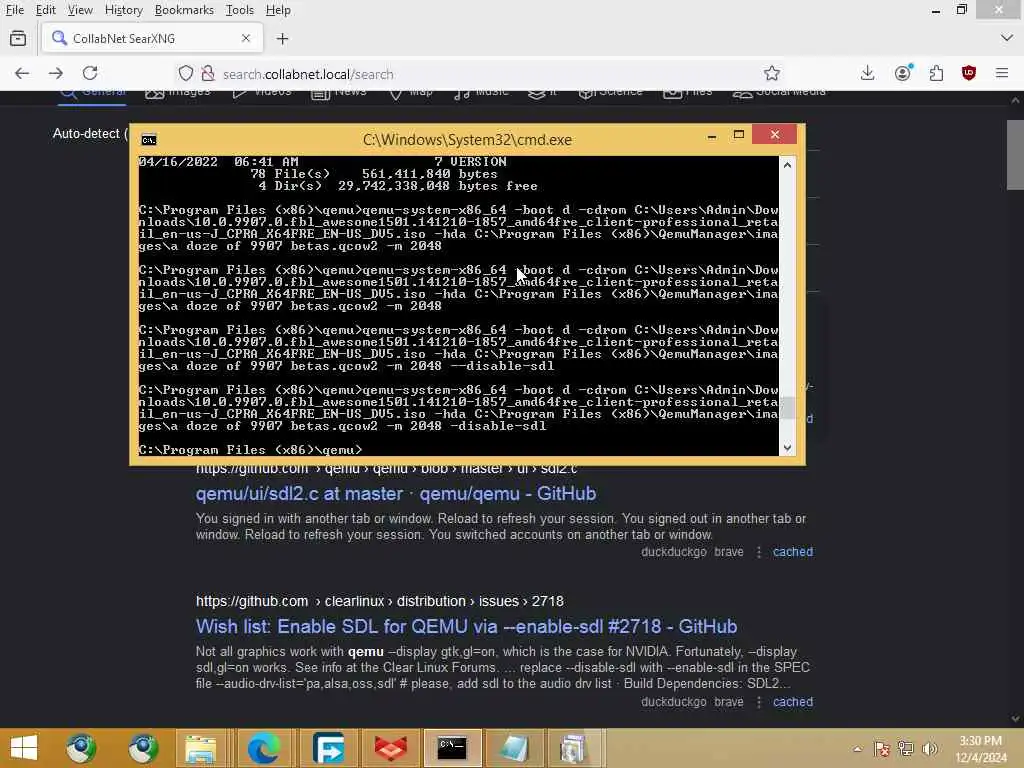The width and height of the screenshot is (1024, 768).
Task: Open the notepad-like taskbar app
Action: tap(513, 748)
